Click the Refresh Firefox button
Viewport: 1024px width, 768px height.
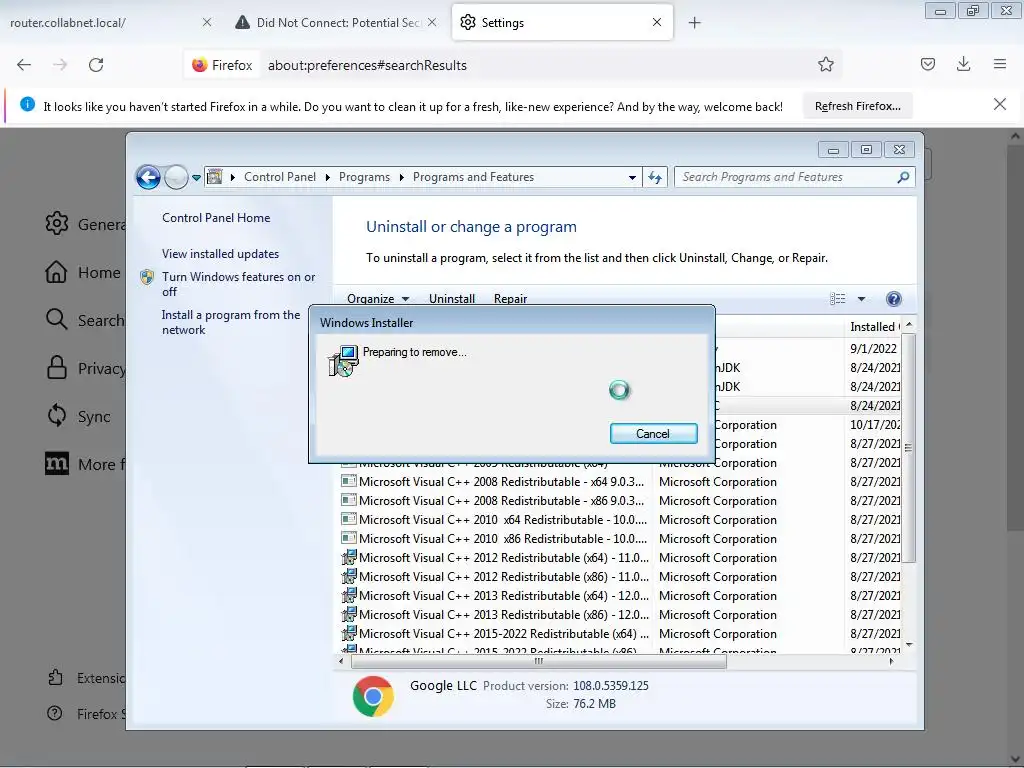pos(857,106)
